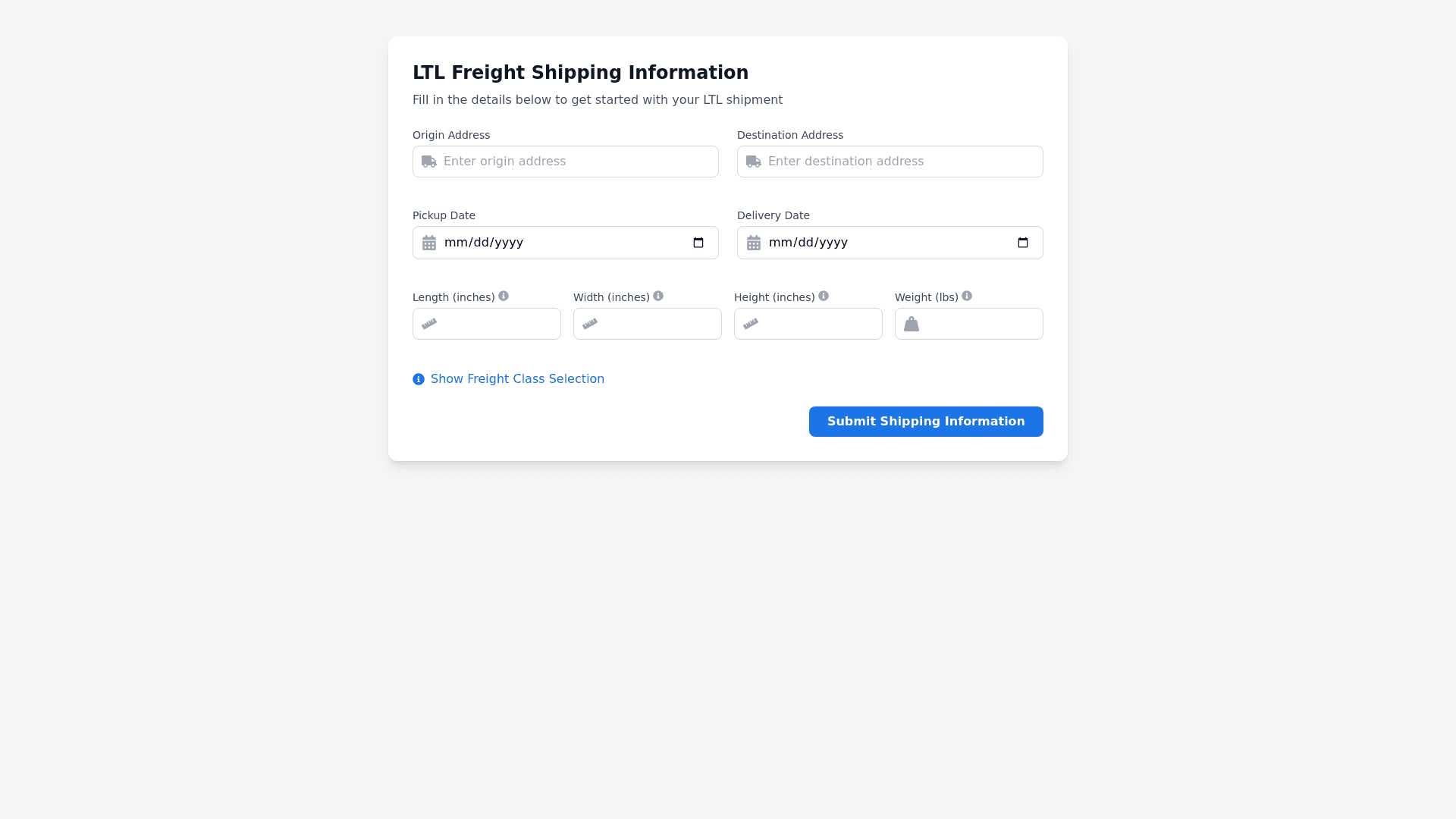
Task: Click into the Width inches field
Action: pyautogui.click(x=658, y=324)
